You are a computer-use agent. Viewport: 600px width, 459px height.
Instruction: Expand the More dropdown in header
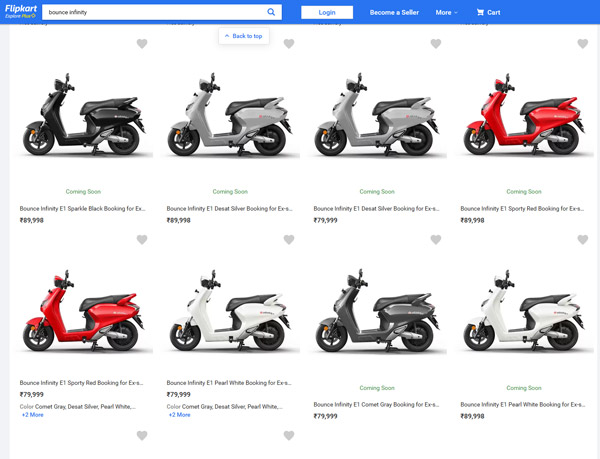tap(446, 12)
